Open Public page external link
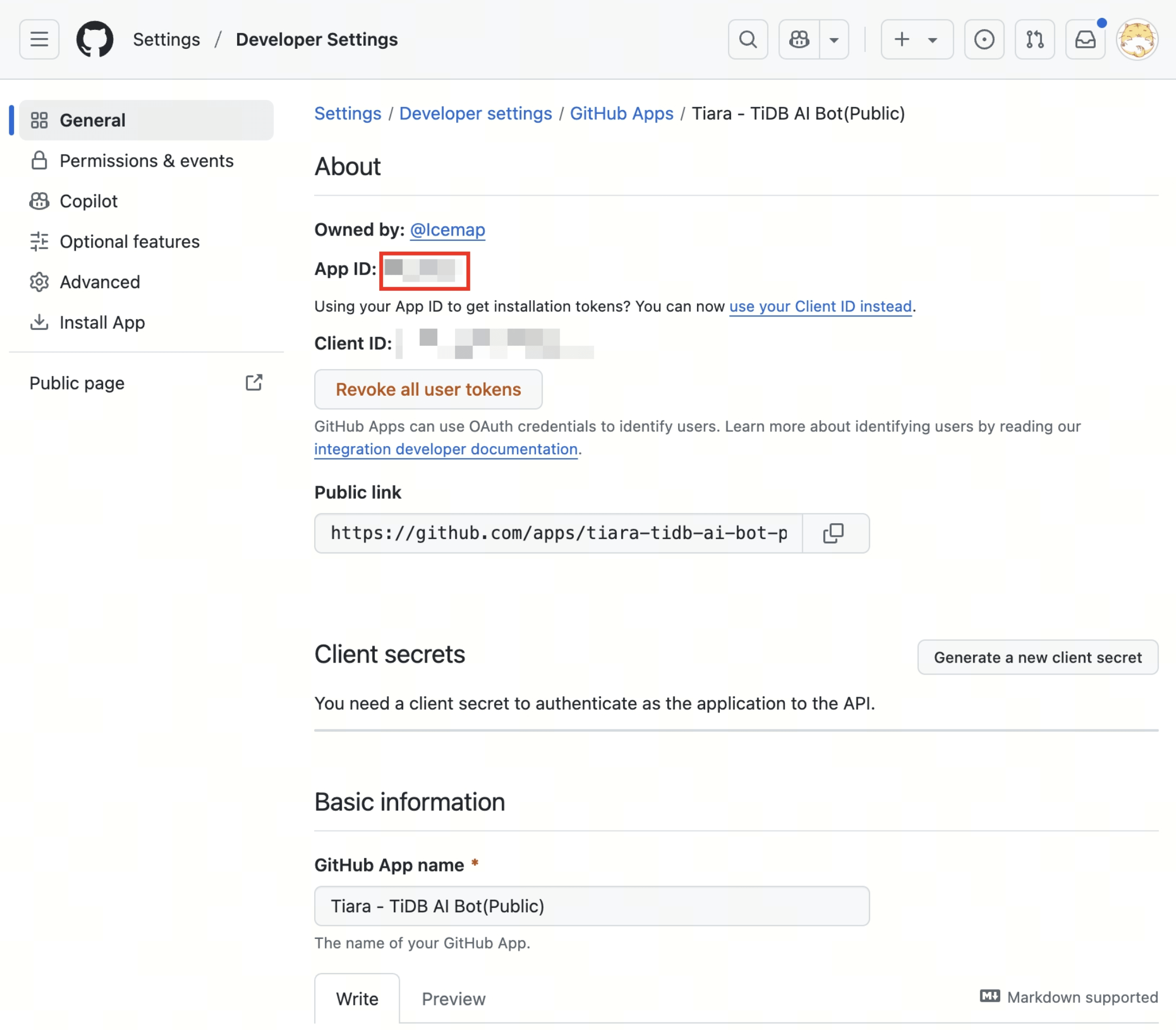Image resolution: width=1176 pixels, height=1030 pixels. tap(146, 383)
